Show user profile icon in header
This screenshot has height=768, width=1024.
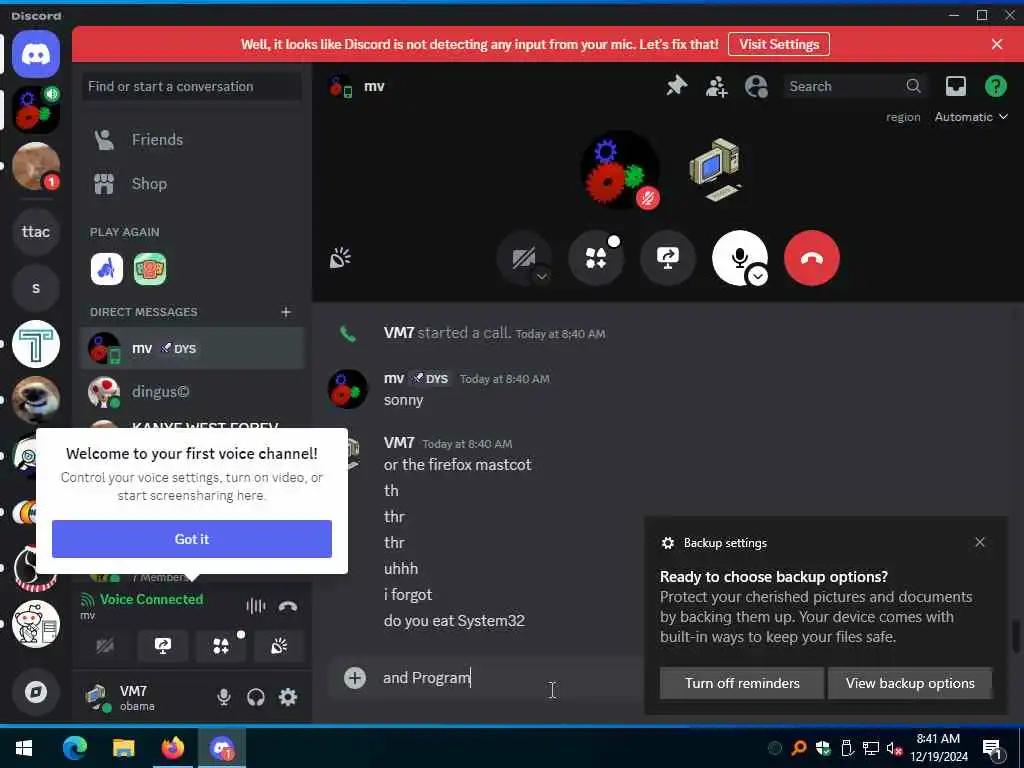pos(756,86)
